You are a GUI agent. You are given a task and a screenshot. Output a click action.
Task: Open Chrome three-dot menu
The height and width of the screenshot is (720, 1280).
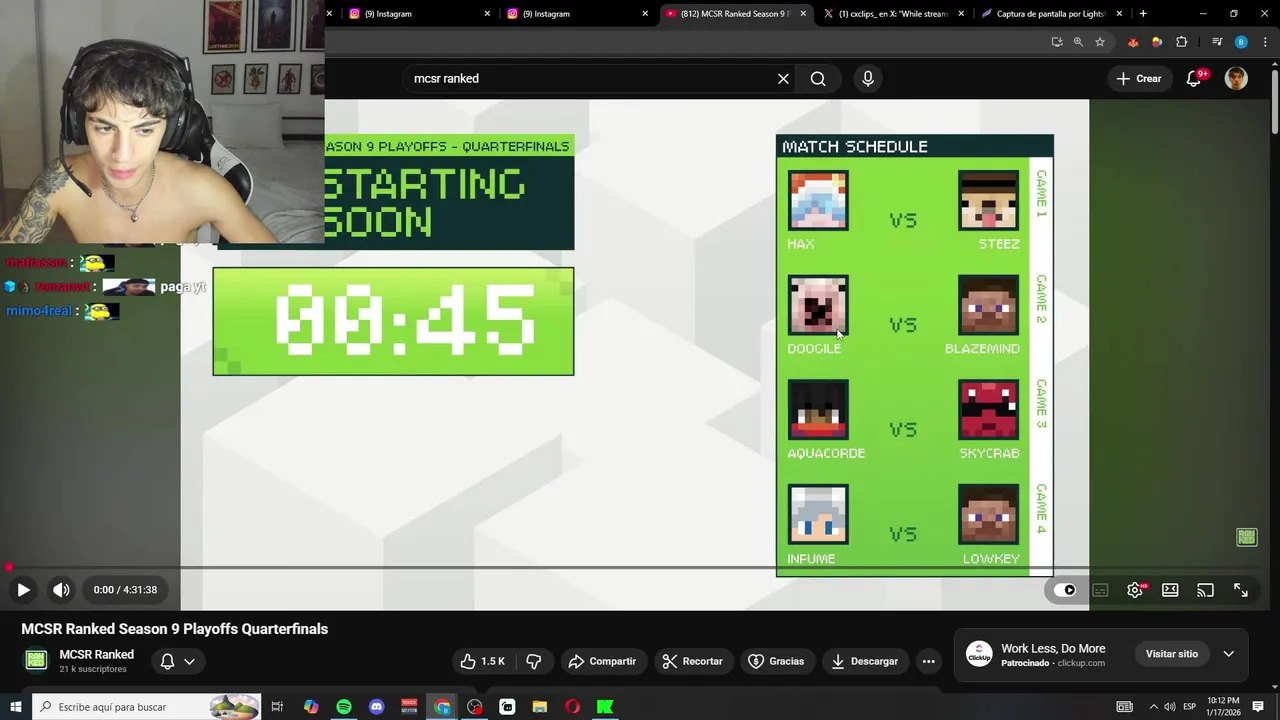(x=1265, y=42)
